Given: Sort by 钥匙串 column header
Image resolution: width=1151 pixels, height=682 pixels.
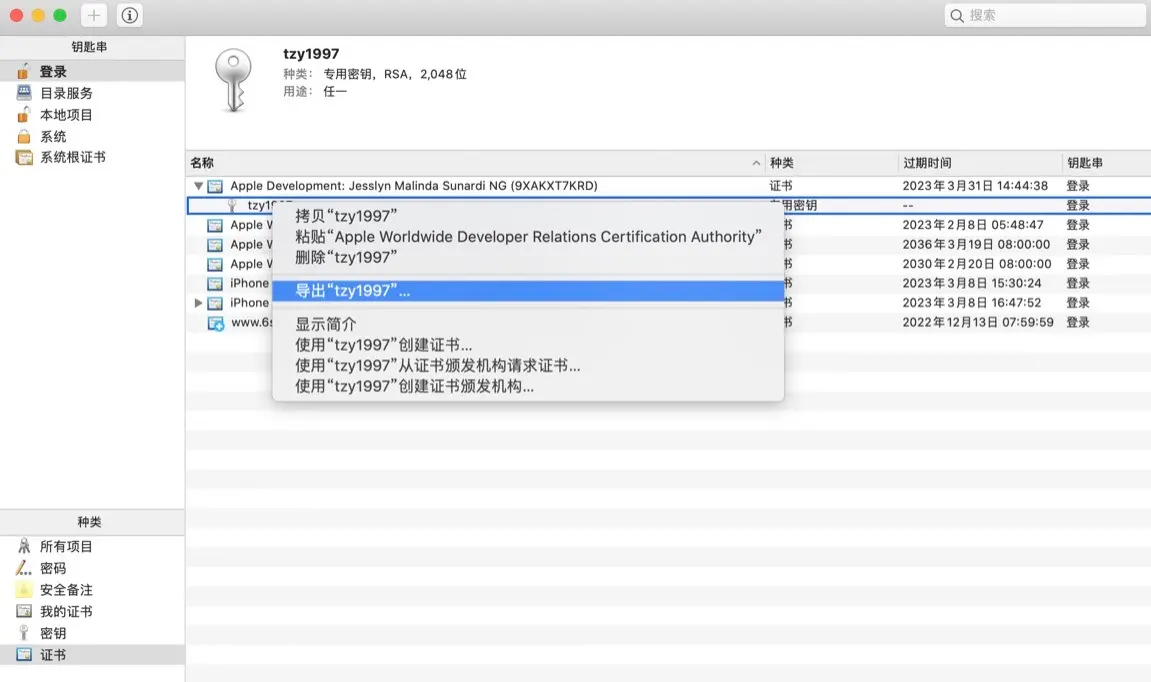Looking at the screenshot, I should coord(1107,163).
